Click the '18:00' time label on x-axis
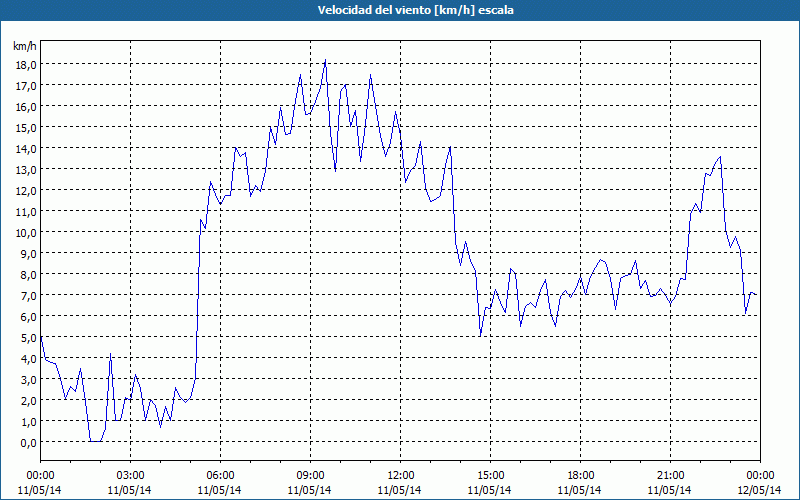The image size is (800, 500). pyautogui.click(x=580, y=476)
